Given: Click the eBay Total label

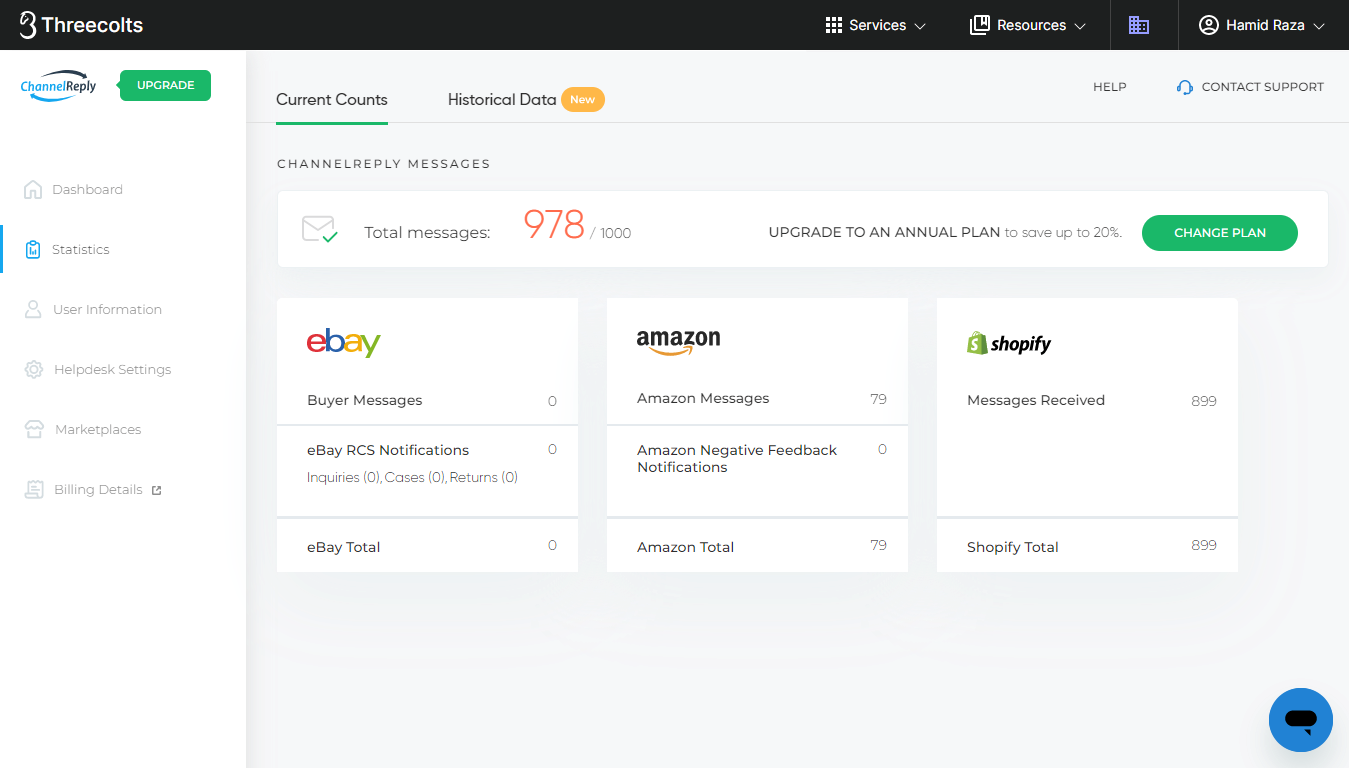Looking at the screenshot, I should tap(344, 547).
